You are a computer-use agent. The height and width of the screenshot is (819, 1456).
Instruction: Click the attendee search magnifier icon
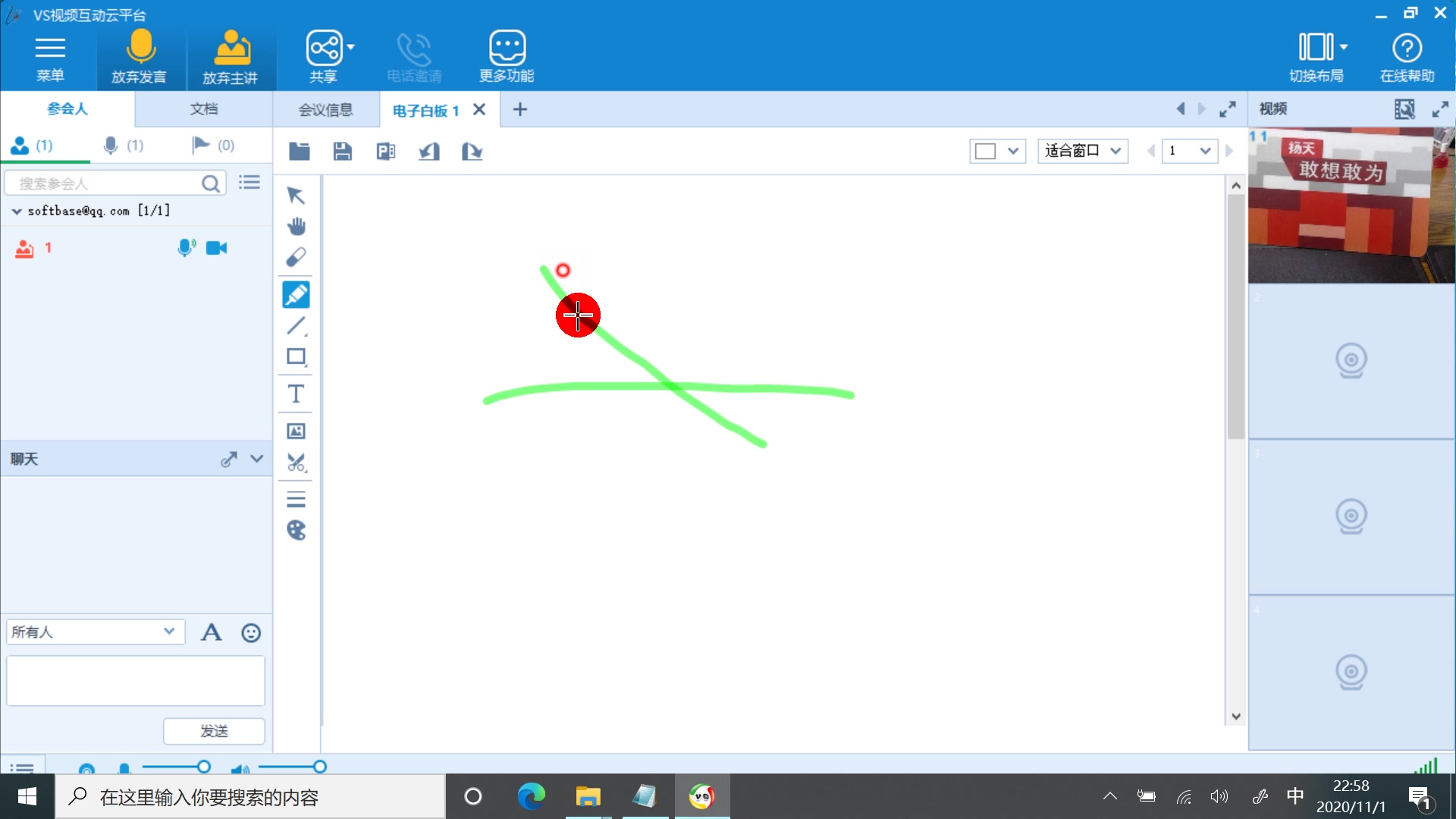click(211, 184)
